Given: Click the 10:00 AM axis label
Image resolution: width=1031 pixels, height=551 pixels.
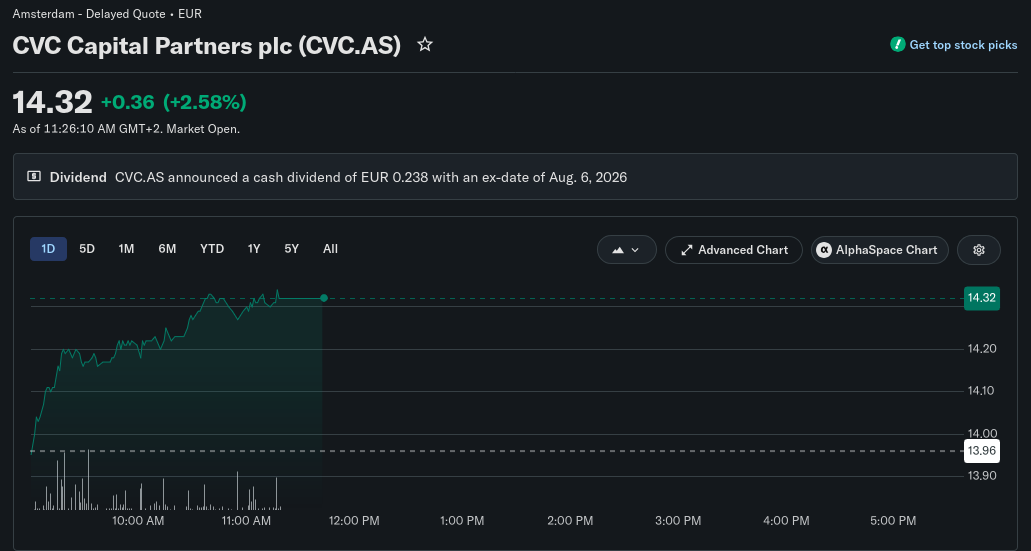Looking at the screenshot, I should (138, 521).
